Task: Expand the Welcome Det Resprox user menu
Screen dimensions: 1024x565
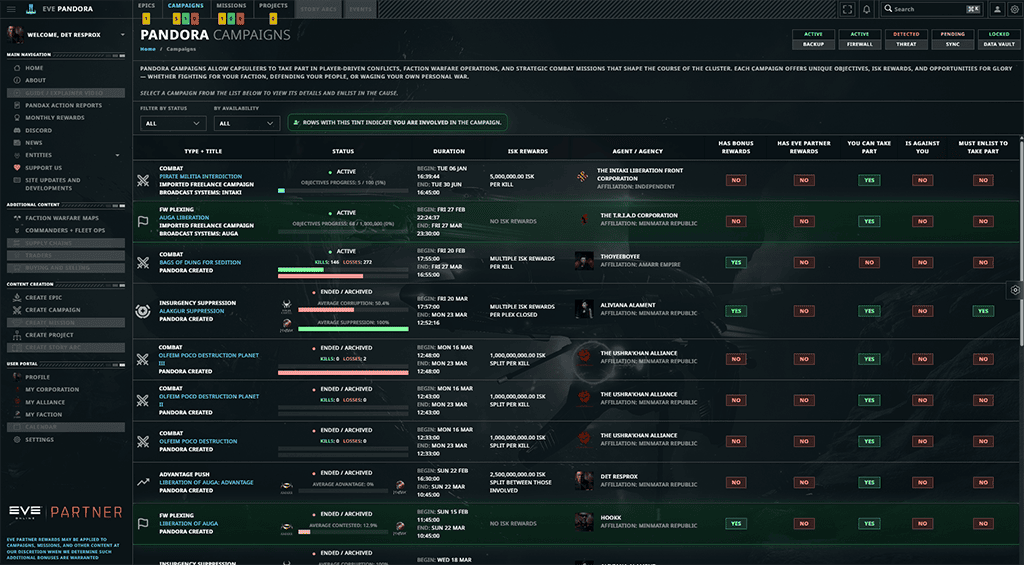Action: pyautogui.click(x=122, y=35)
